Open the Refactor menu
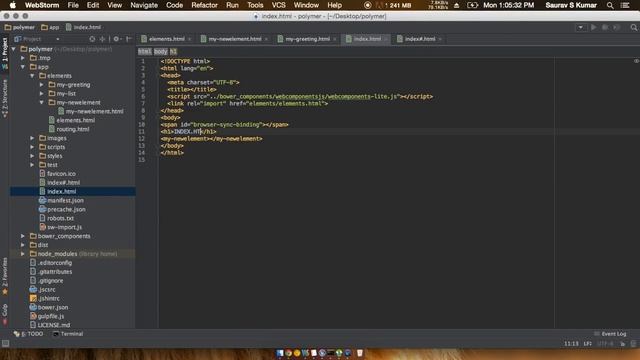This screenshot has width=640, height=360. tap(204, 5)
